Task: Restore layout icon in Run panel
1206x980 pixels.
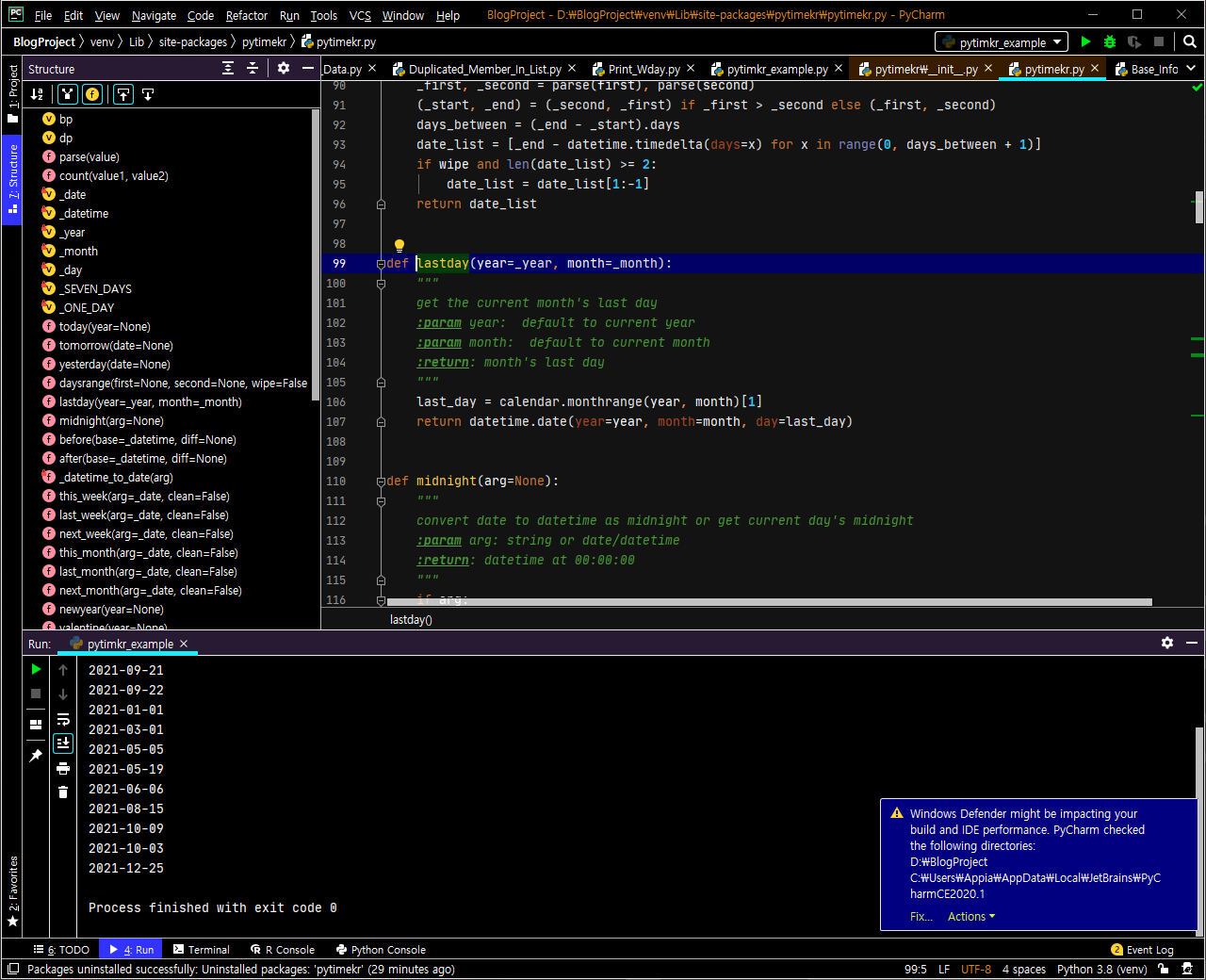Action: click(36, 725)
